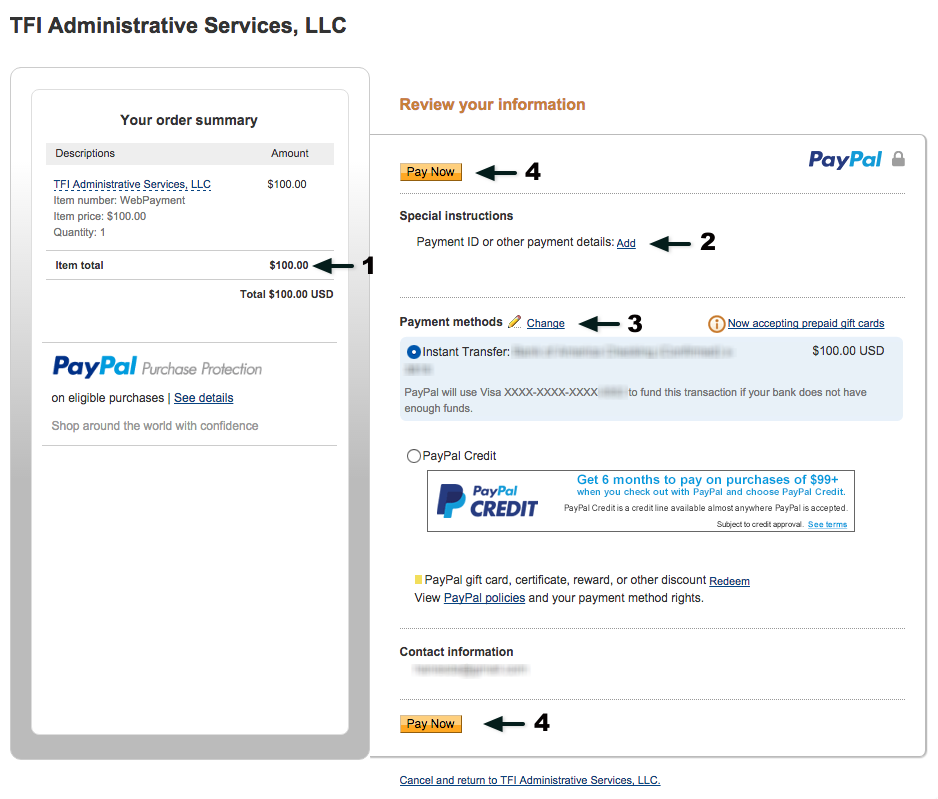This screenshot has width=938, height=799.
Task: Click Redeem link for gift card
Action: 729,581
